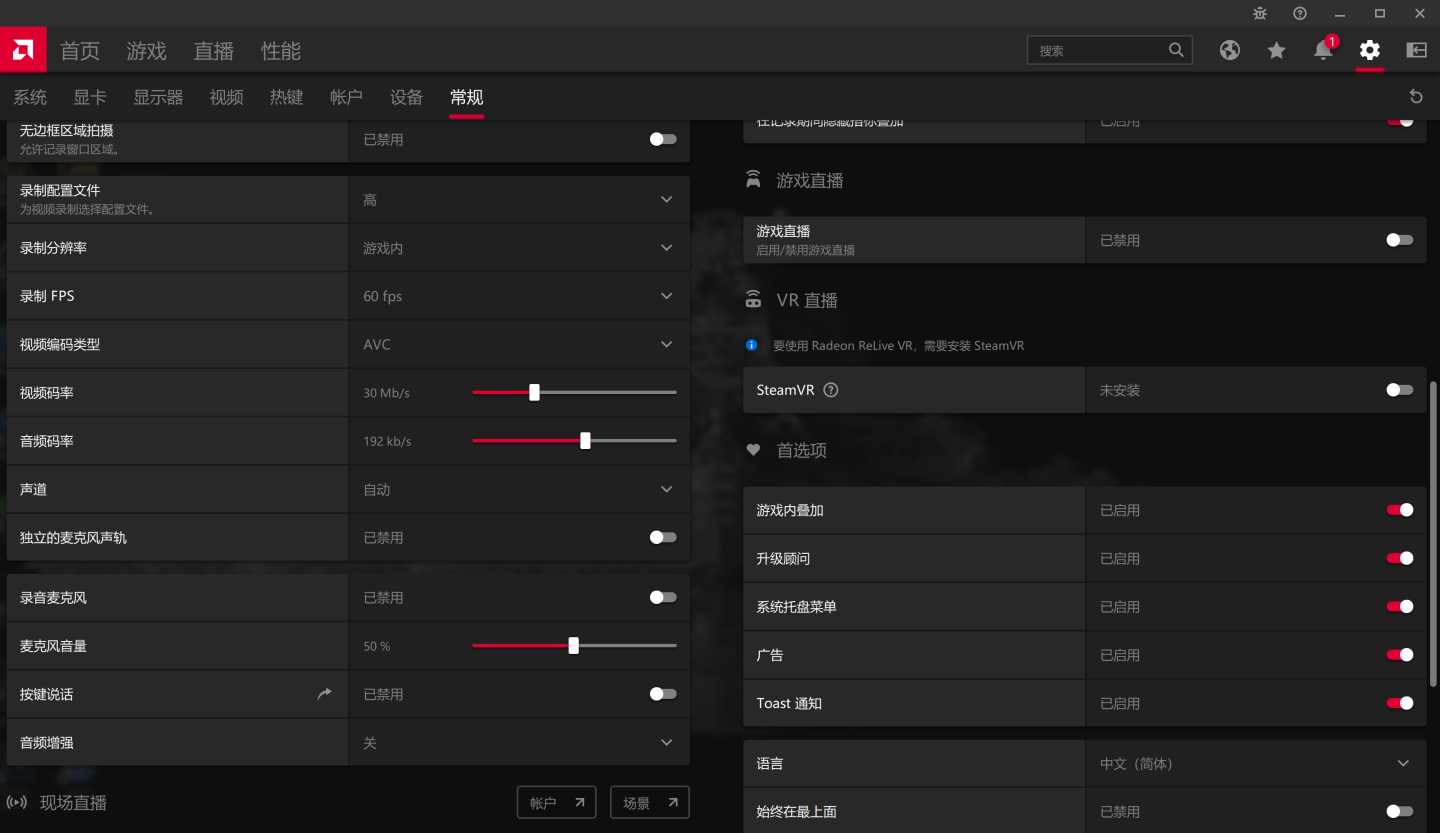Screen dimensions: 1440x833
Task: Turn off Toast 通知 switch
Action: [1400, 703]
